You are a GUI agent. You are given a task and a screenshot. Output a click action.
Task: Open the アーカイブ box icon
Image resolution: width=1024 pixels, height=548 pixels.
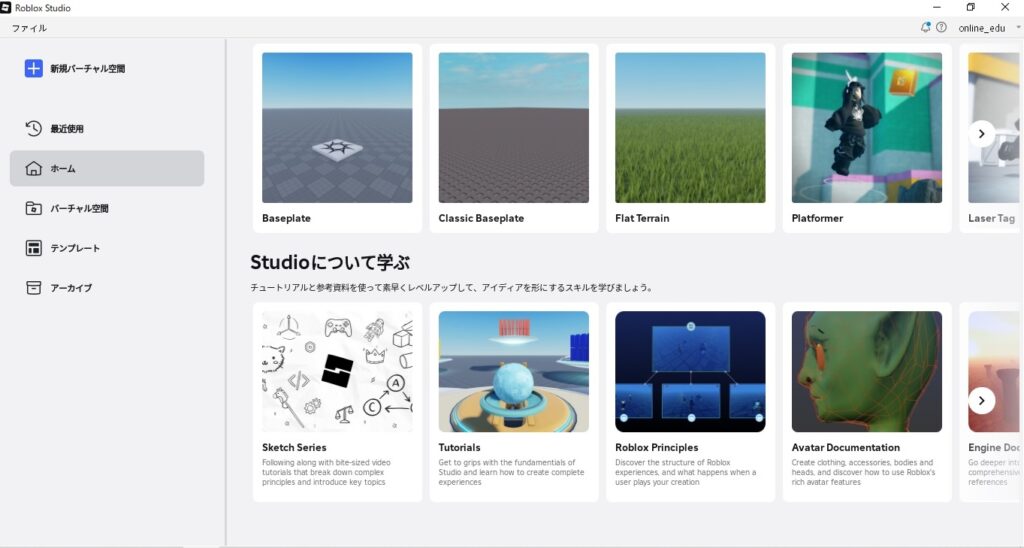point(34,288)
